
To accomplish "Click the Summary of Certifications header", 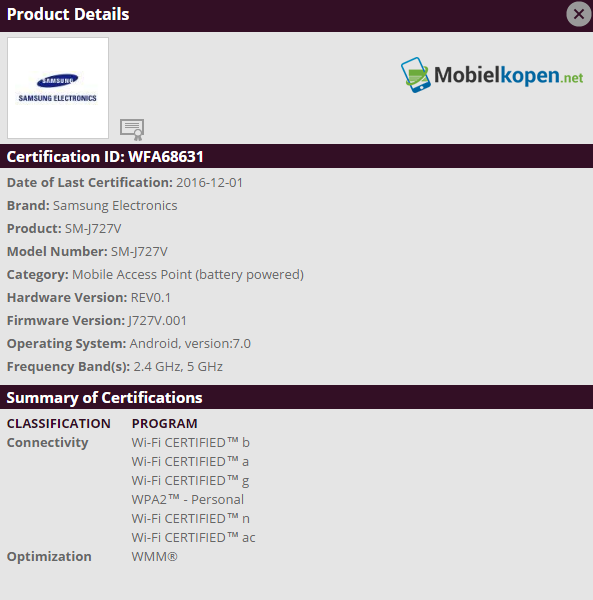I will (x=296, y=398).
